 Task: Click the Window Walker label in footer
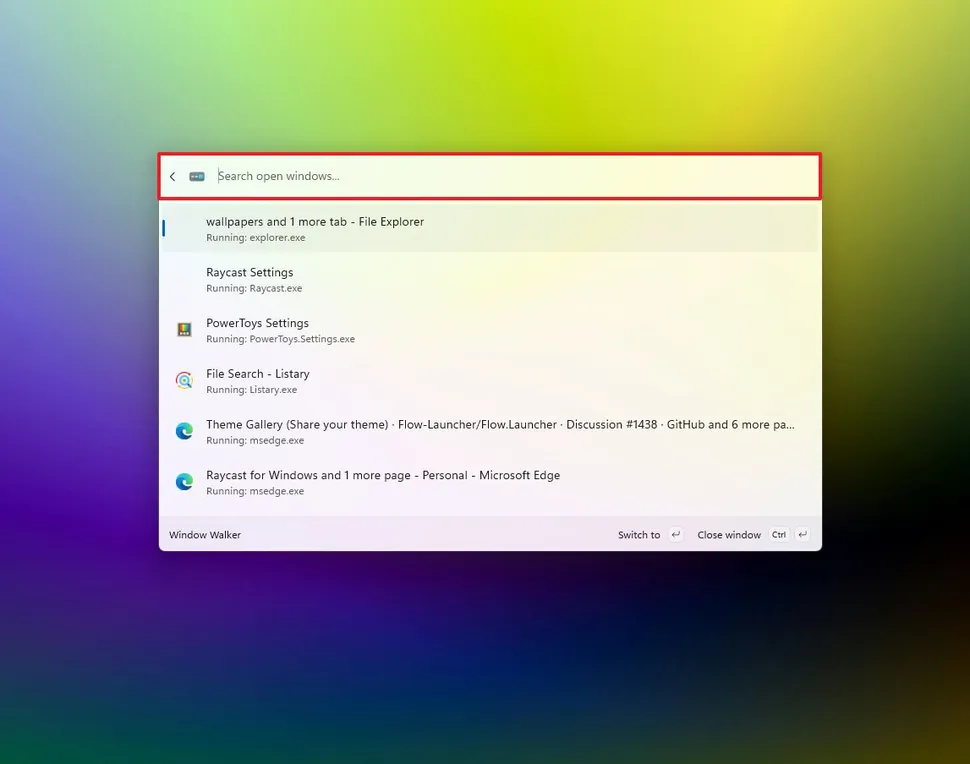204,534
